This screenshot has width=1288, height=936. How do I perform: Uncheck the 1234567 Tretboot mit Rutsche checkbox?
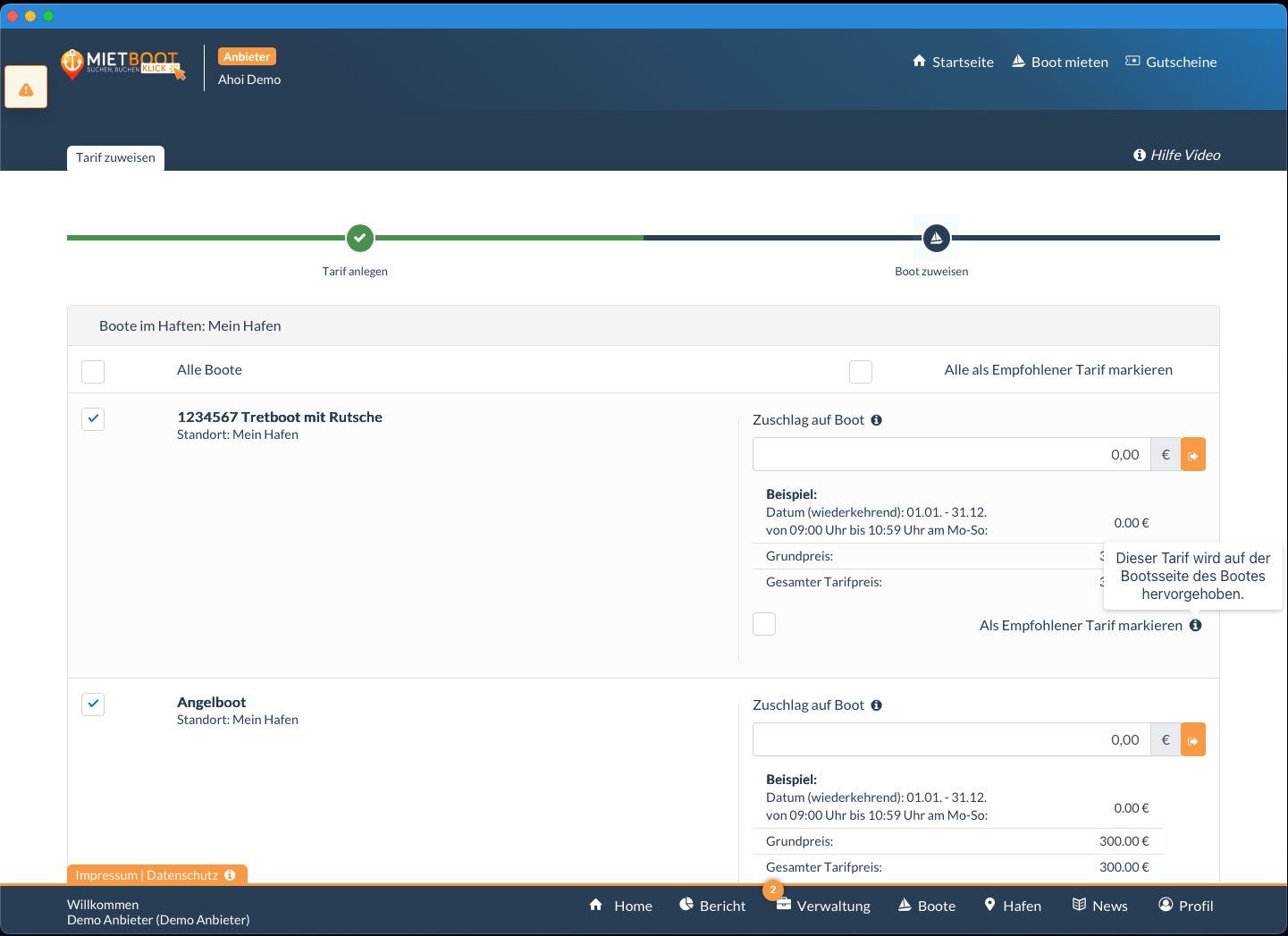tap(93, 418)
